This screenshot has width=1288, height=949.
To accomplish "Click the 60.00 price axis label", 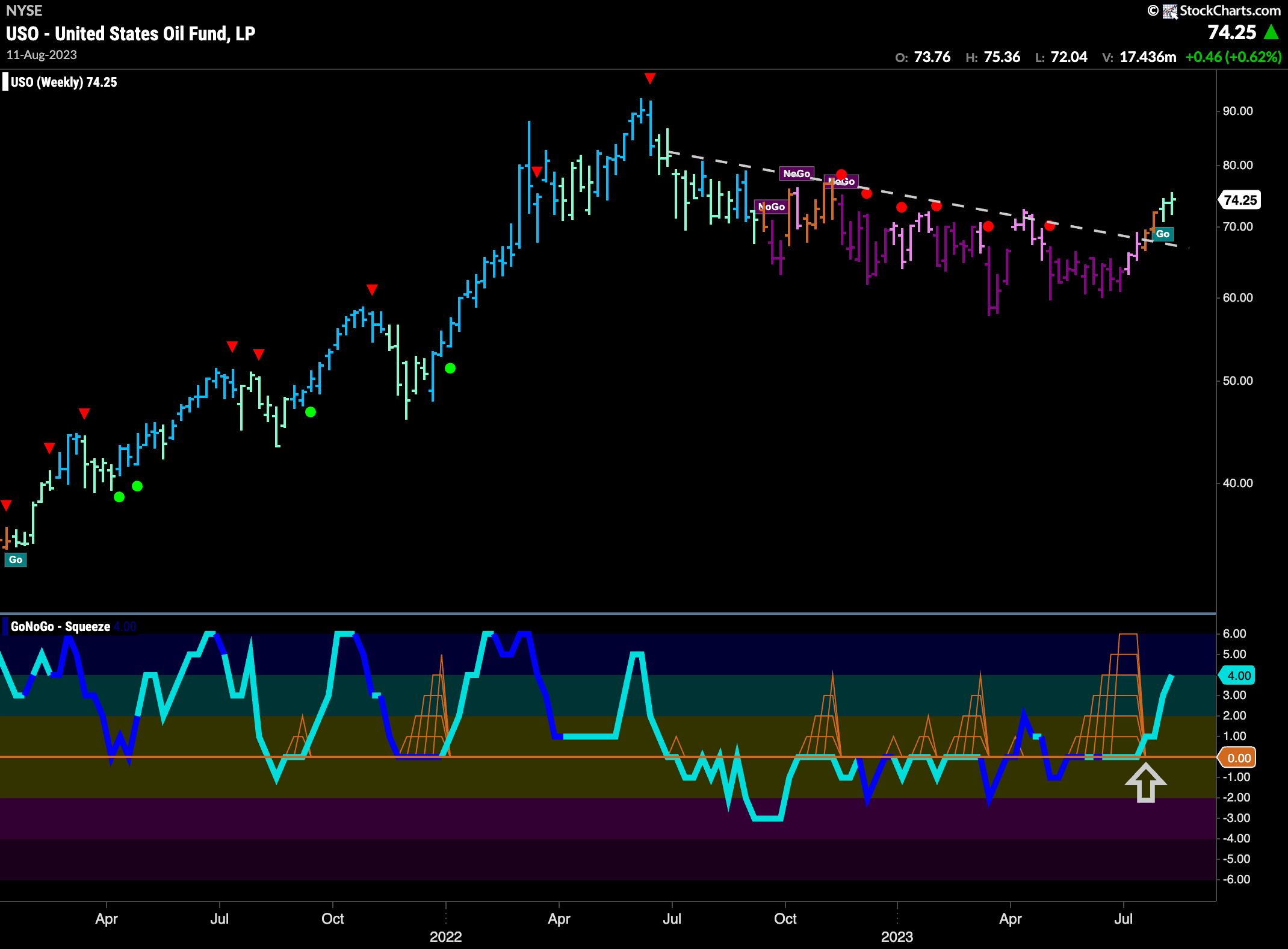I will [x=1238, y=297].
